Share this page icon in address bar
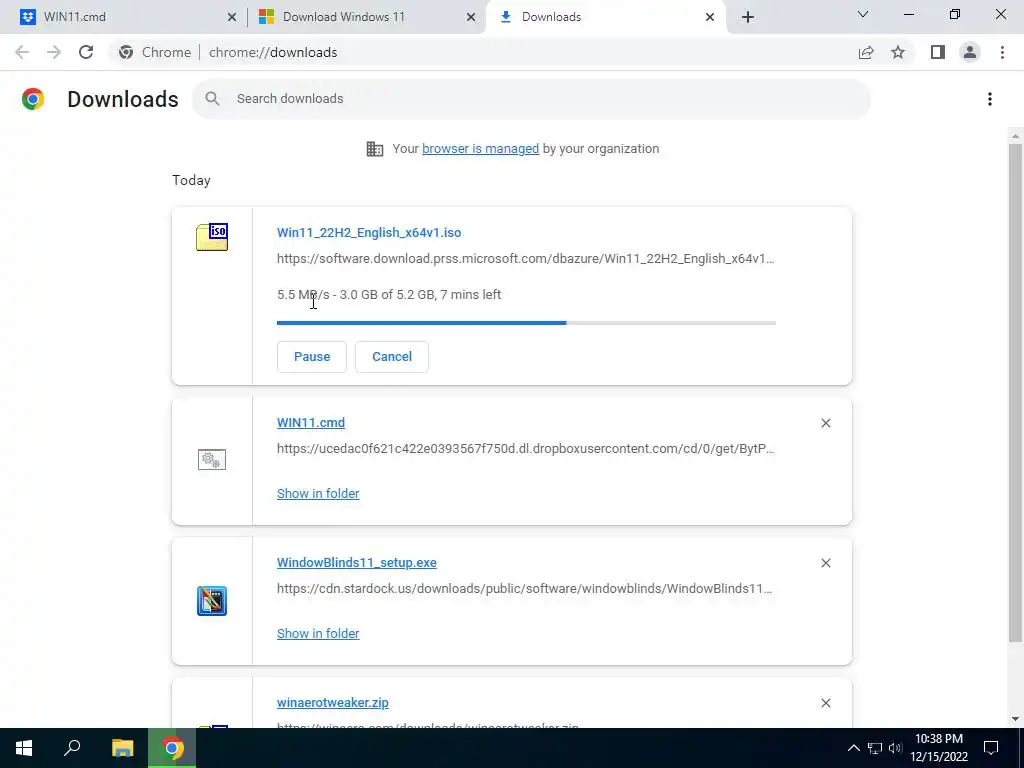This screenshot has height=768, width=1024. point(866,52)
